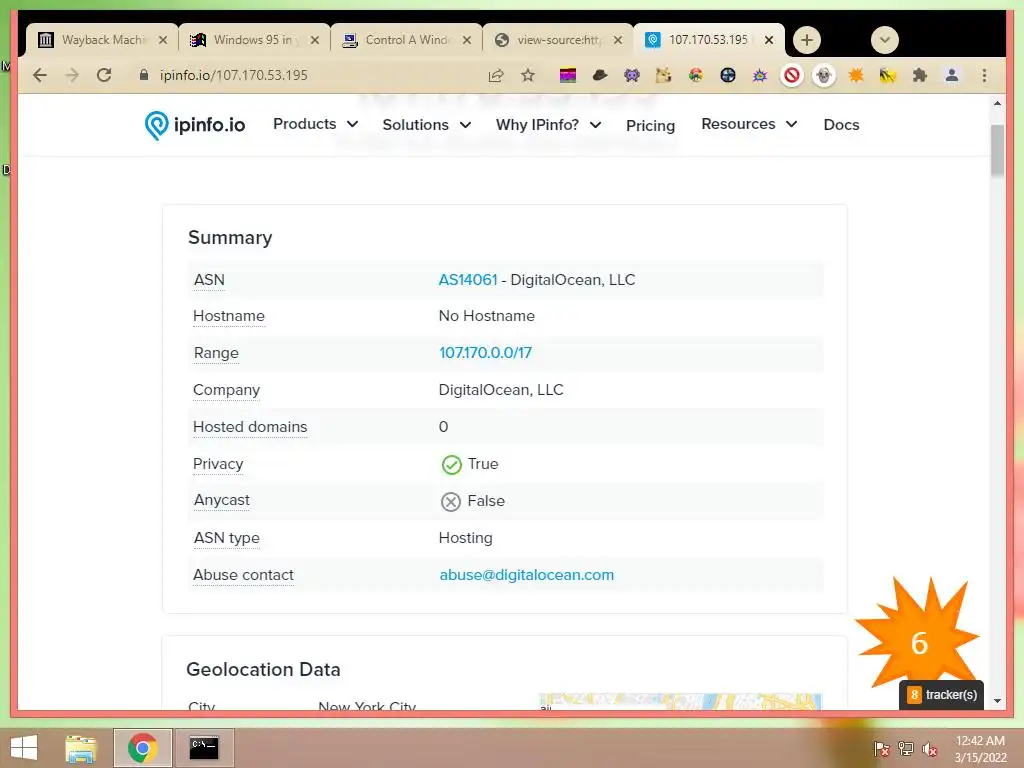Open the Windows Start menu

(24, 748)
